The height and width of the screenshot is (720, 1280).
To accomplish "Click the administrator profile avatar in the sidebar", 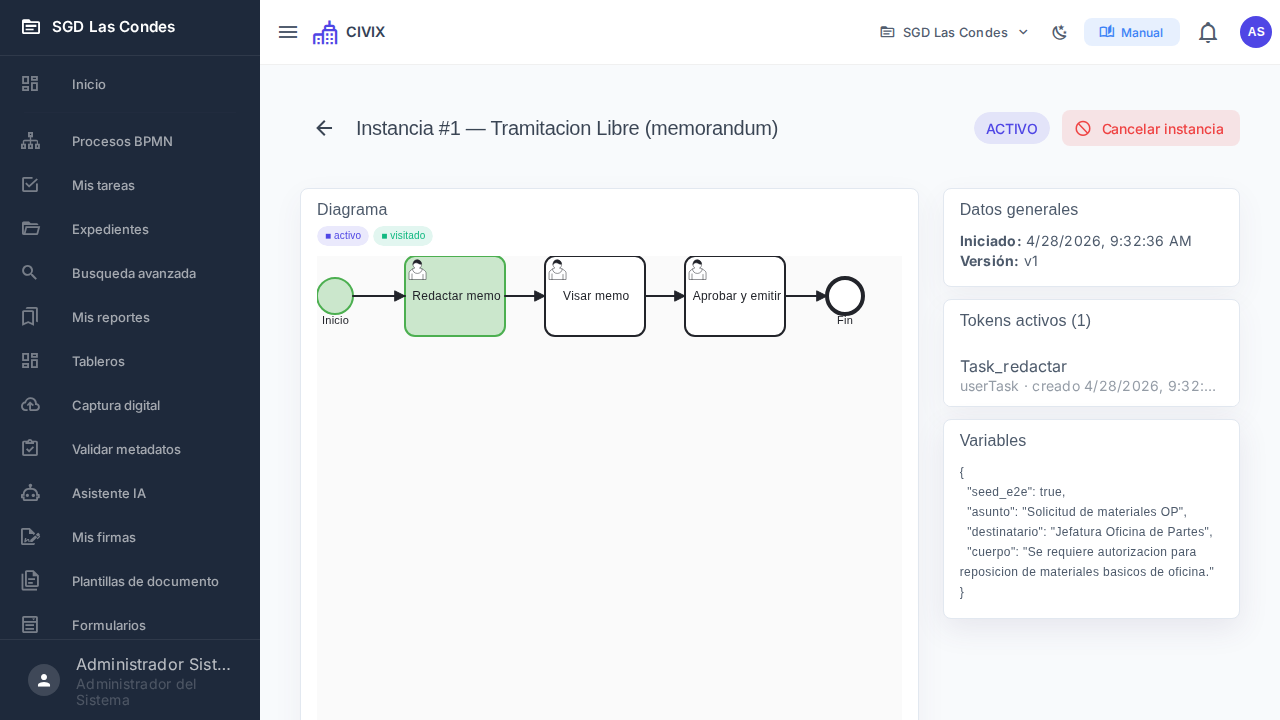I will (44, 680).
